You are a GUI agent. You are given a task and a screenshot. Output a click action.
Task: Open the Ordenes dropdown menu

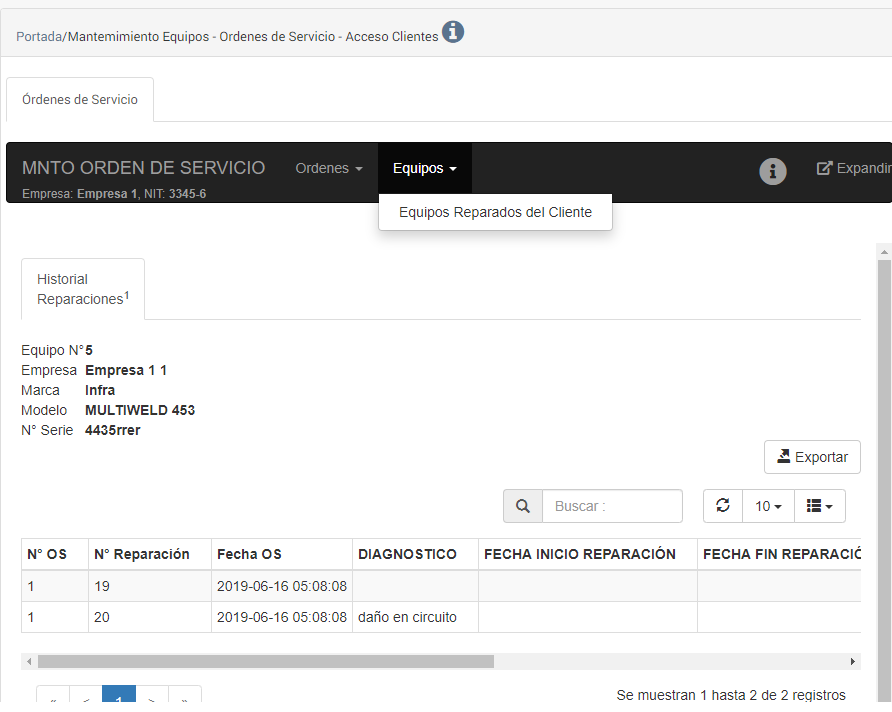pyautogui.click(x=328, y=168)
